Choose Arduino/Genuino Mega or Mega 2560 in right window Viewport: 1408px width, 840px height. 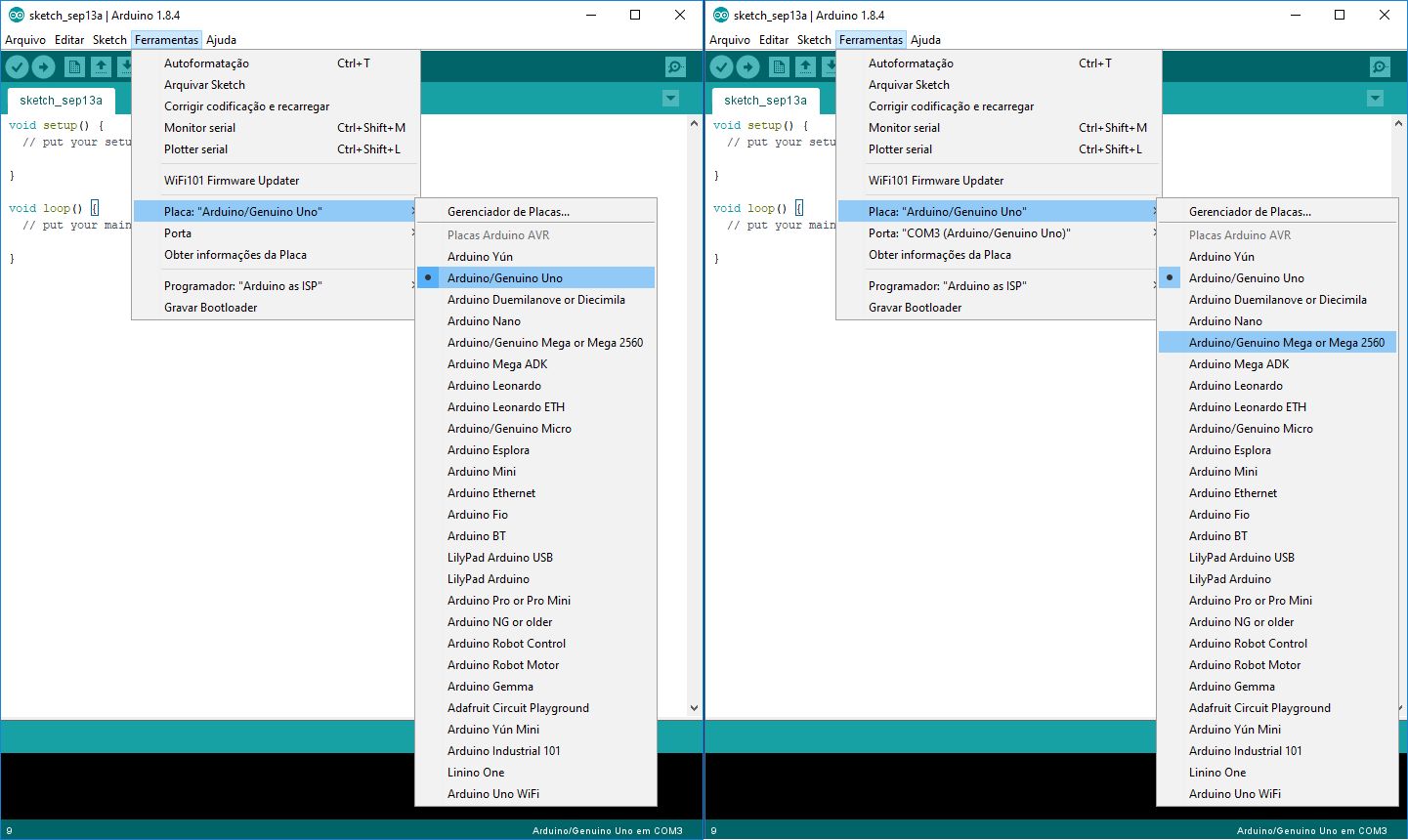pos(1277,343)
